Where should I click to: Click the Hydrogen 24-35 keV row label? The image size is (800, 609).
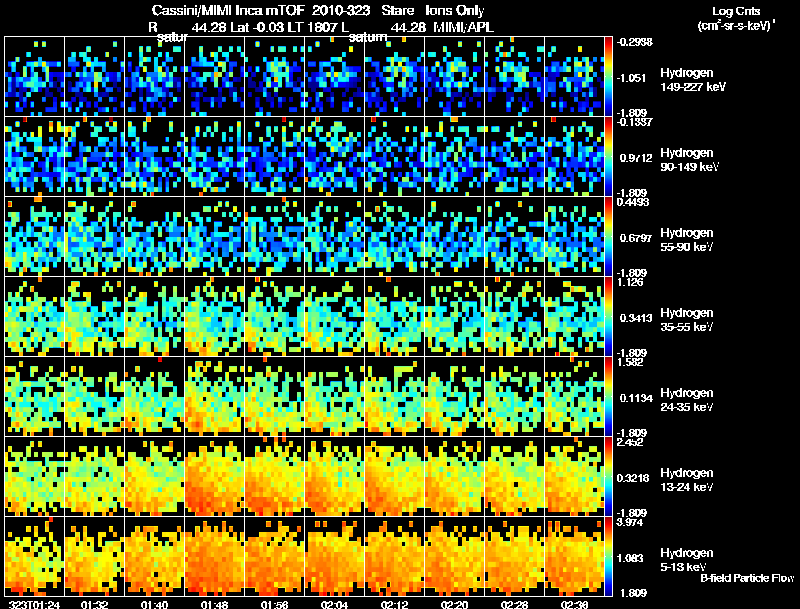tap(687, 400)
